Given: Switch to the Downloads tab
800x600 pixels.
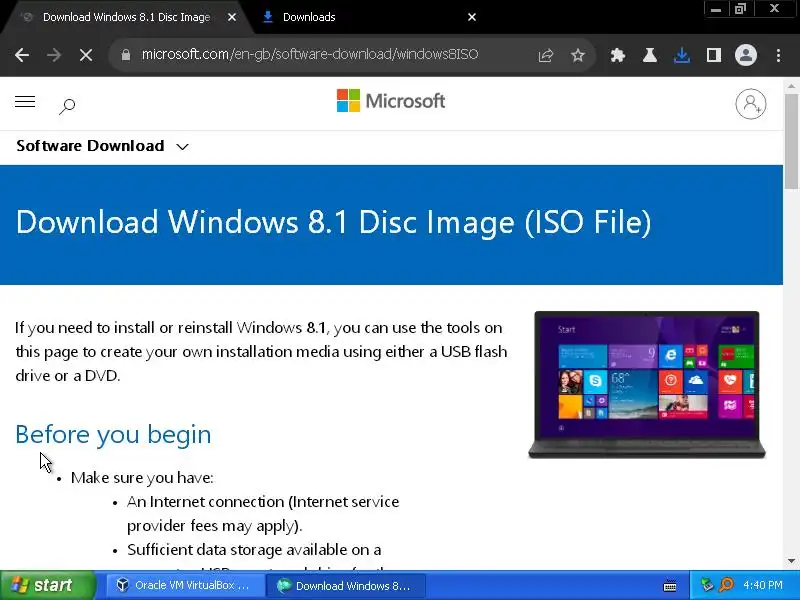Looking at the screenshot, I should click(357, 17).
